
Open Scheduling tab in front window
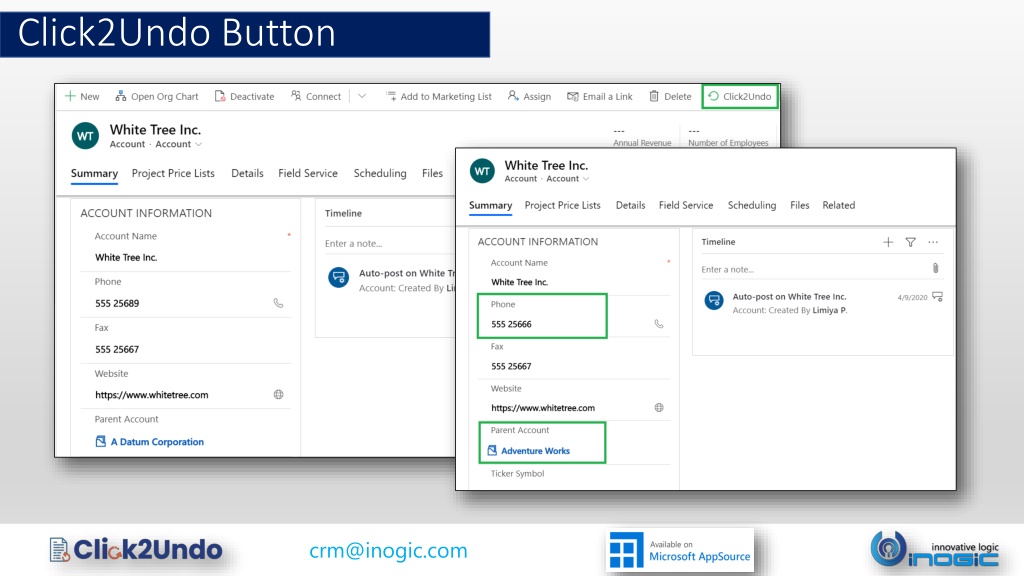click(752, 206)
